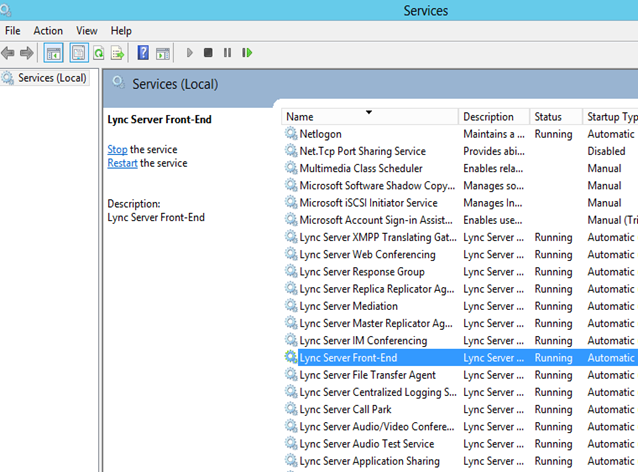Click gear icon beside Lync Server Application Sharing

pyautogui.click(x=291, y=461)
